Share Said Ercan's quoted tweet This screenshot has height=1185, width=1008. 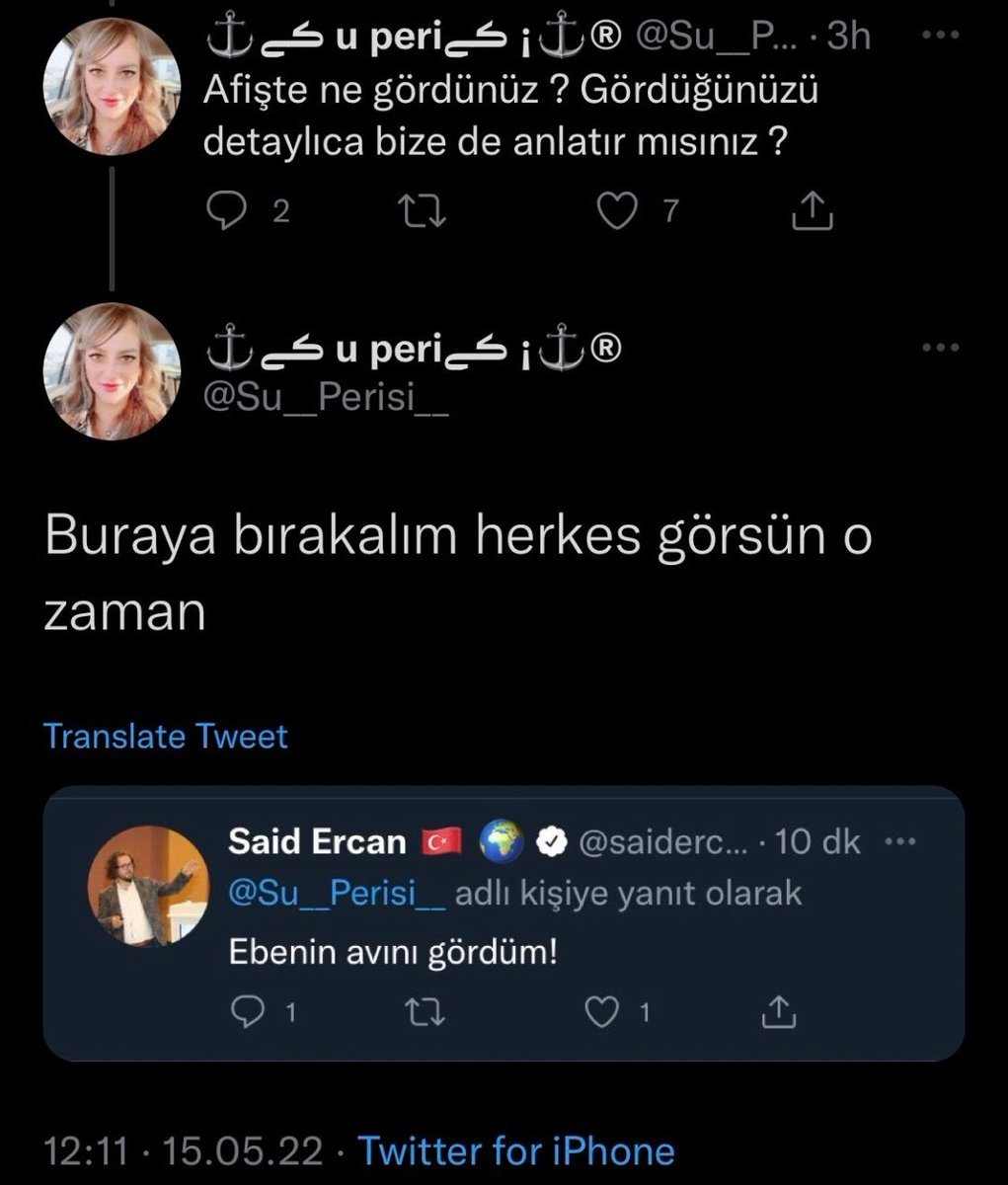pyautogui.click(x=778, y=1012)
